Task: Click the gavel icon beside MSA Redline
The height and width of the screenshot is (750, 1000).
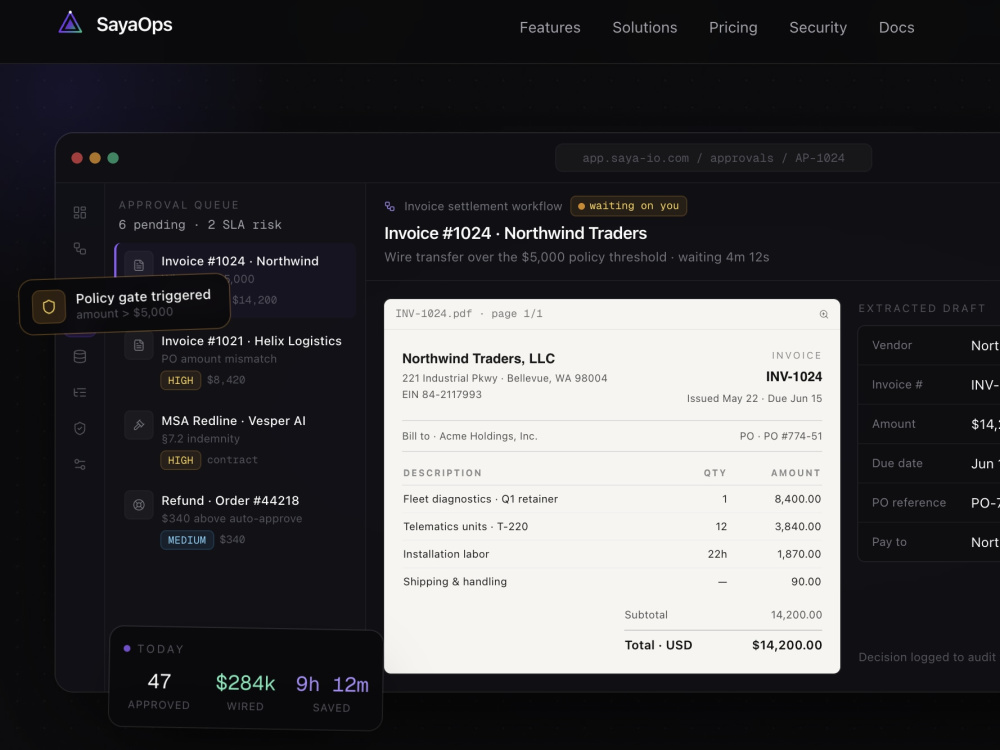Action: [138, 425]
